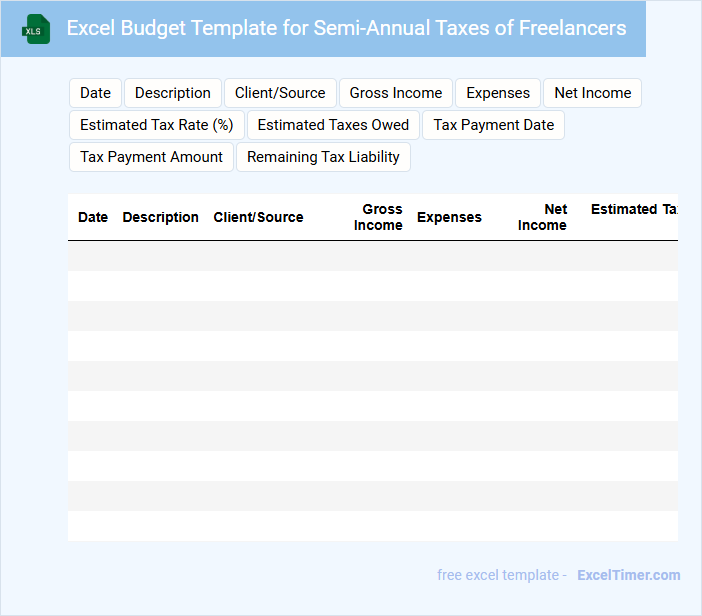The width and height of the screenshot is (702, 616).
Task: Click the green XLS file icon
Action: [35, 29]
